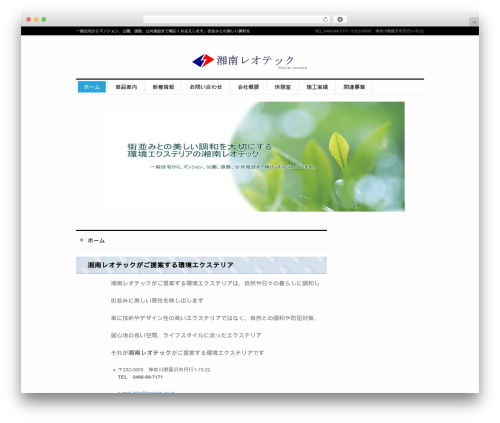Open the 商品案内 menu item
The width and height of the screenshot is (500, 423).
coord(126,87)
